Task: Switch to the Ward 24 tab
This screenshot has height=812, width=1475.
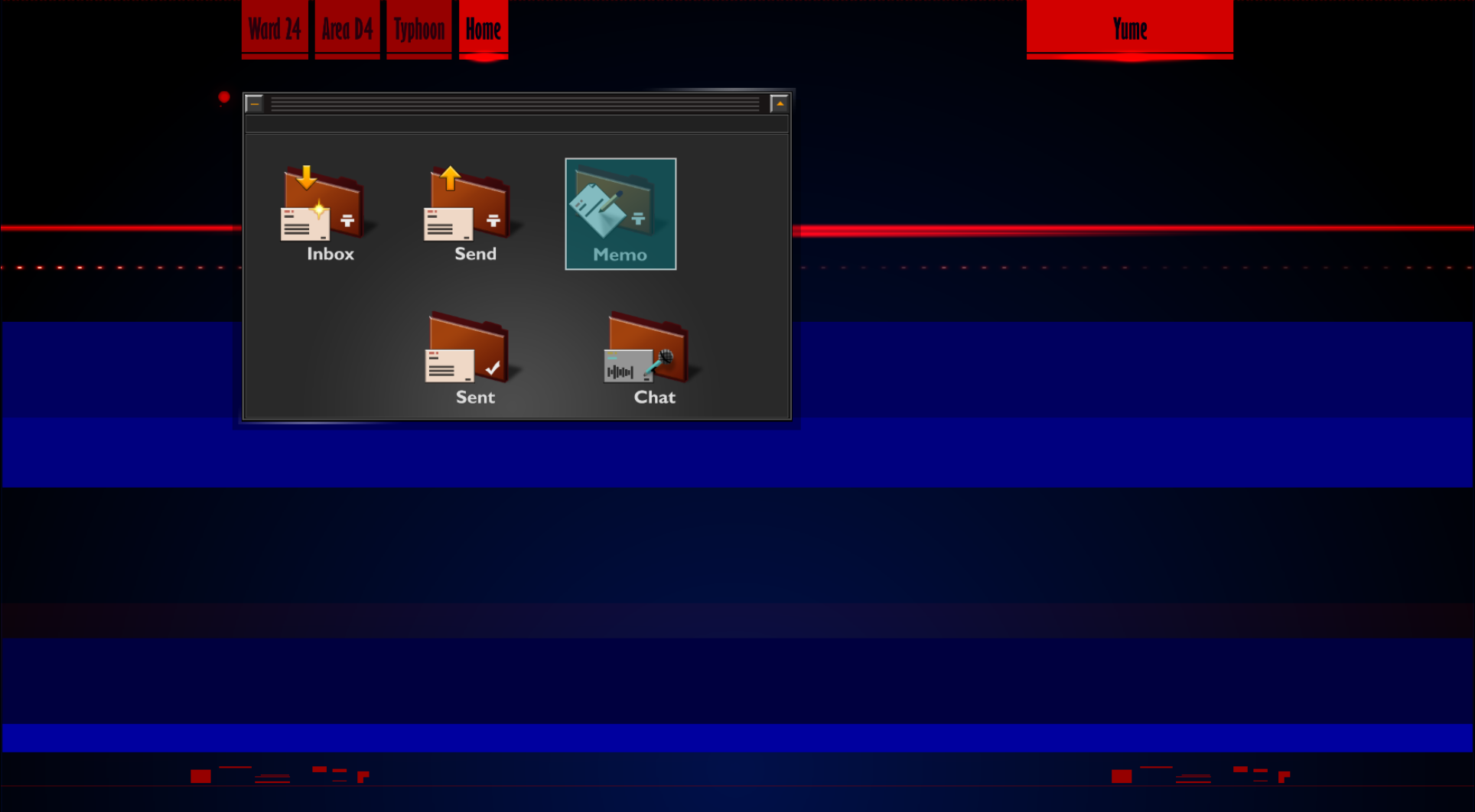Action: (275, 29)
